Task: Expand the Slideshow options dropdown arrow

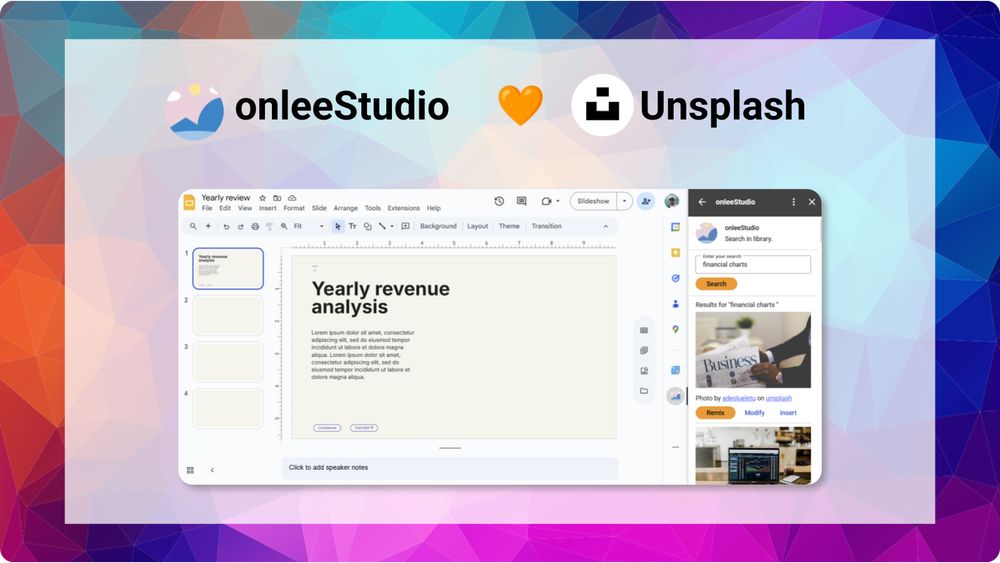Action: coord(624,201)
